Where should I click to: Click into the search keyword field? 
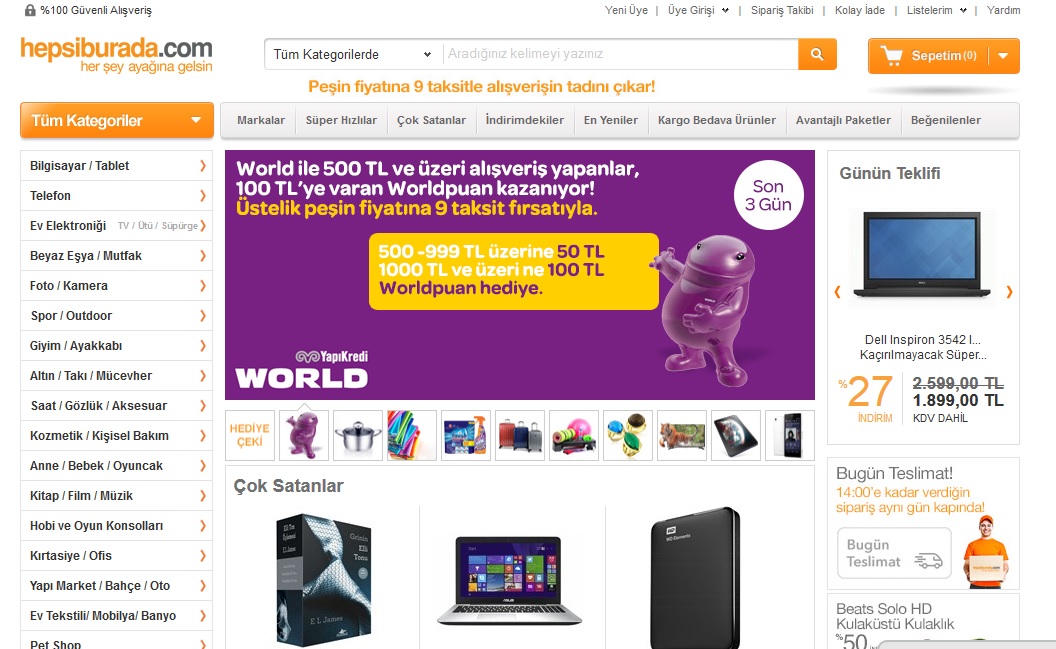[620, 55]
